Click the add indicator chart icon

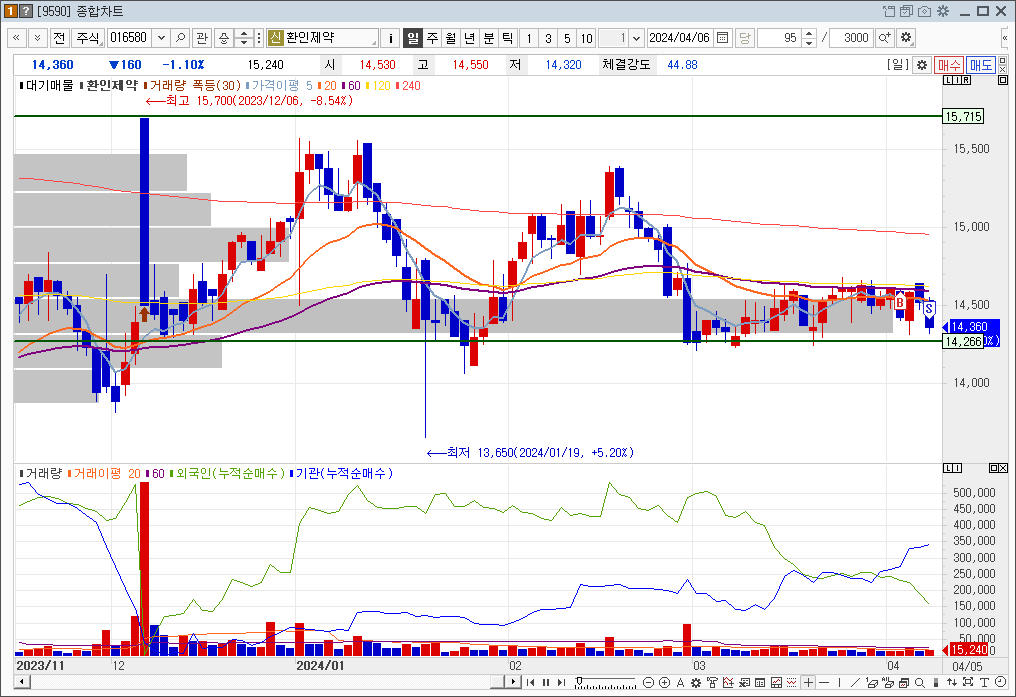(728, 683)
